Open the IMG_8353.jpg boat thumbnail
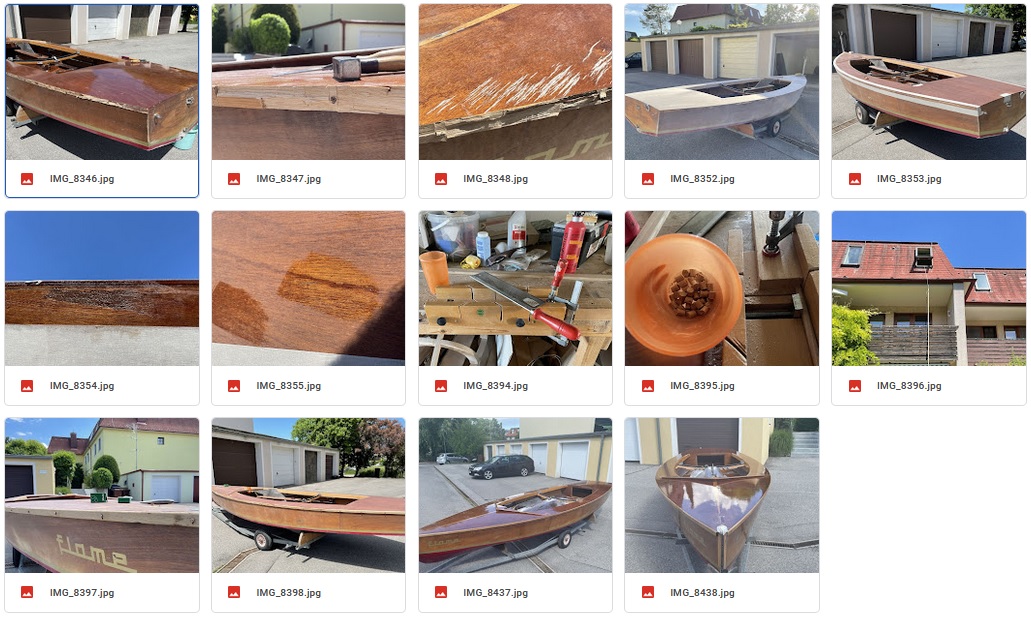Screen dimensions: 1031x619 coord(928,82)
